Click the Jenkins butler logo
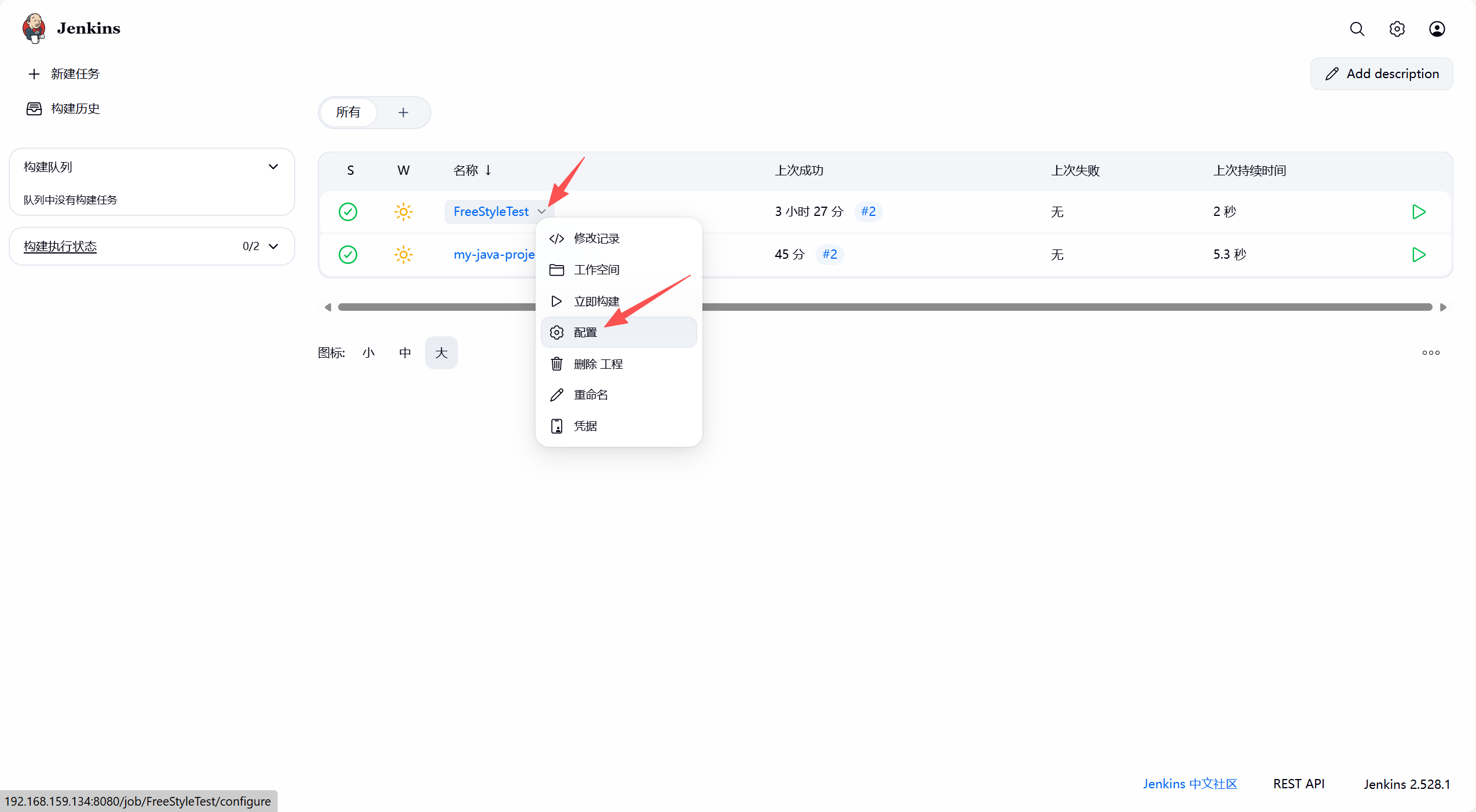Viewport: 1476px width, 812px height. [34, 28]
